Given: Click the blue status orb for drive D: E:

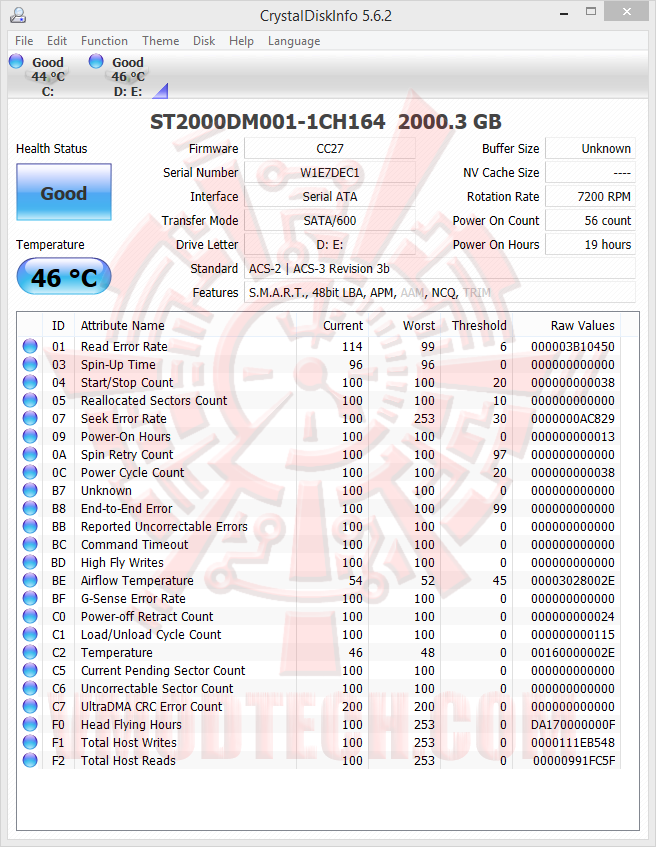Looking at the screenshot, I should (x=96, y=61).
